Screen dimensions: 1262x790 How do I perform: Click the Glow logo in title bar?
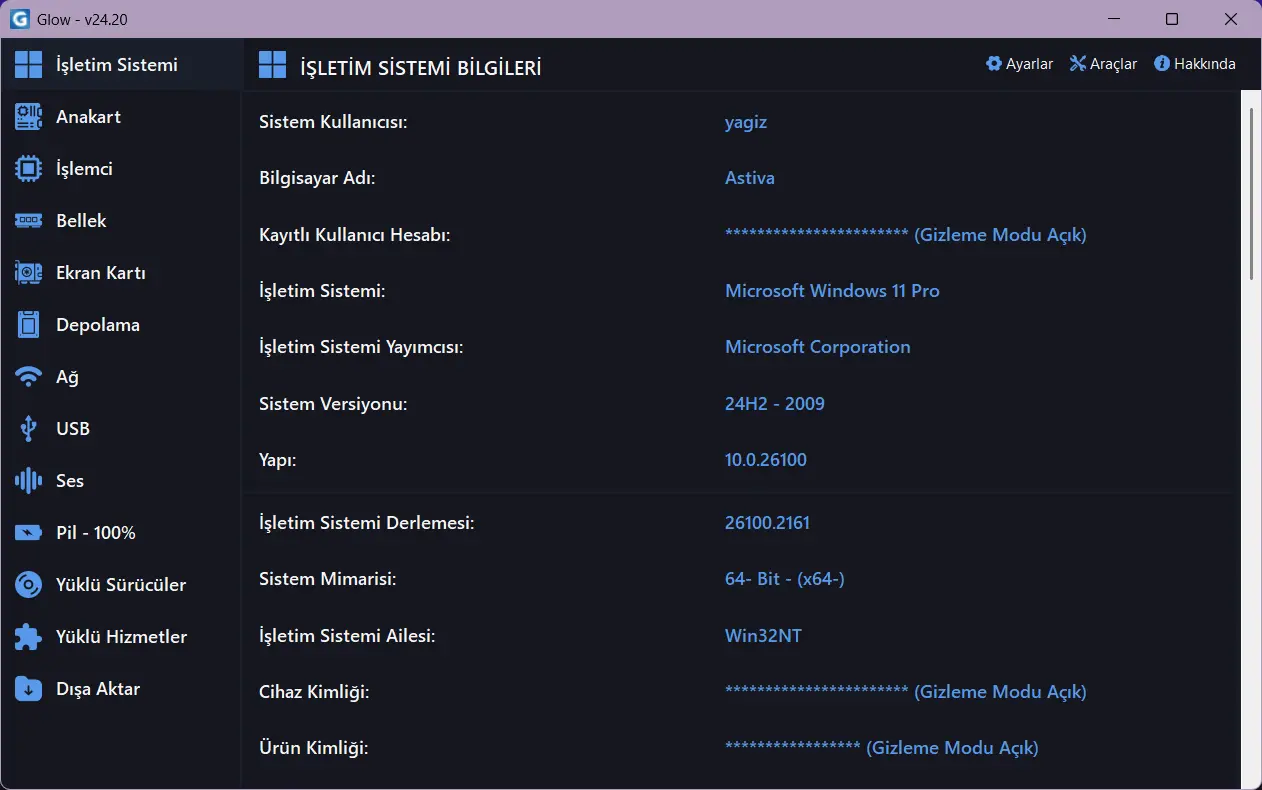tap(20, 19)
